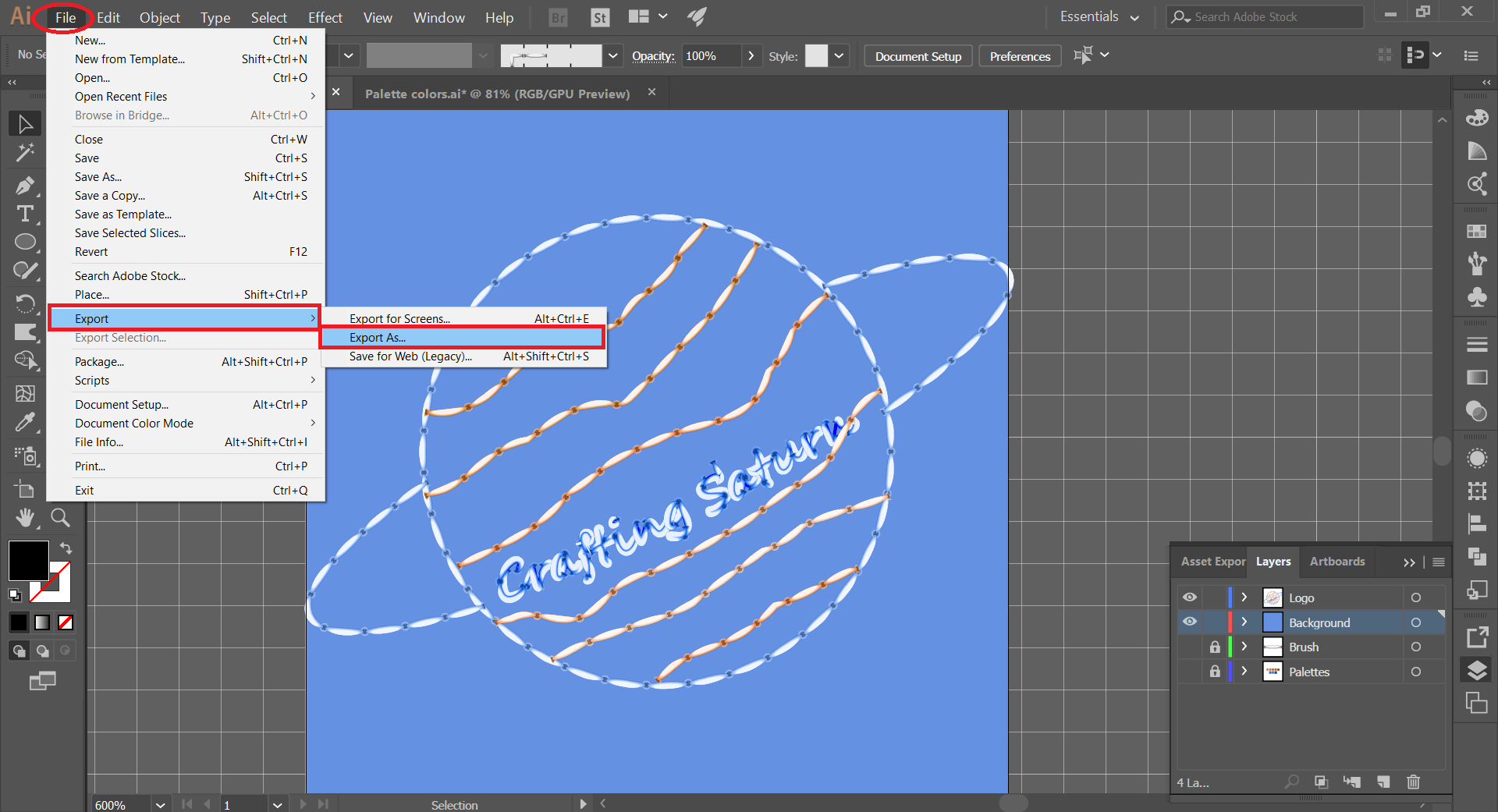Hide the Logo layer eye

pos(1189,597)
